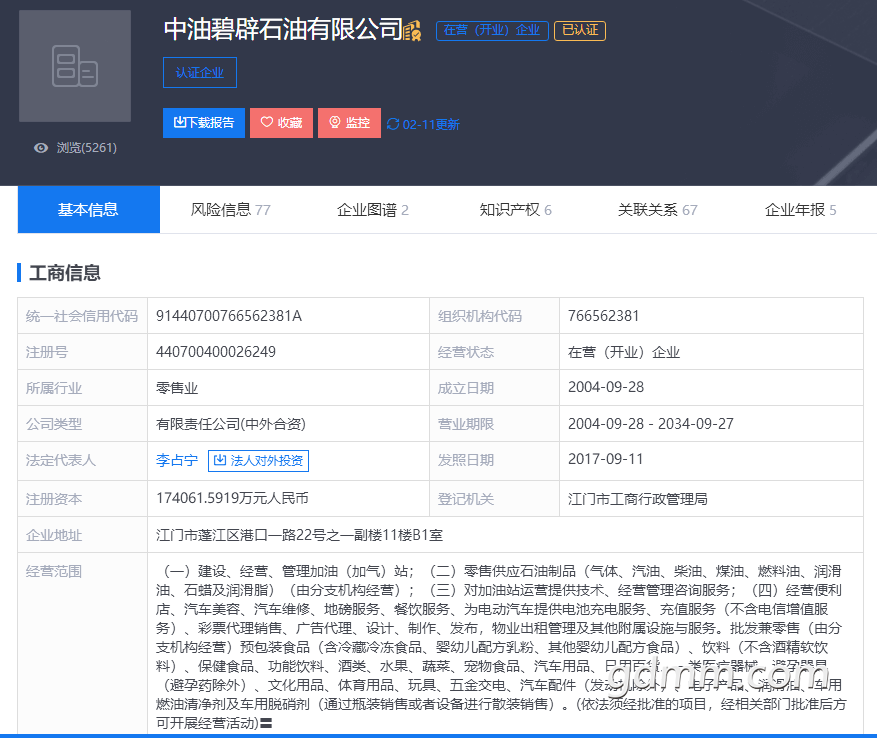
Task: Open the 企业年报 5 tab
Action: pyautogui.click(x=800, y=210)
